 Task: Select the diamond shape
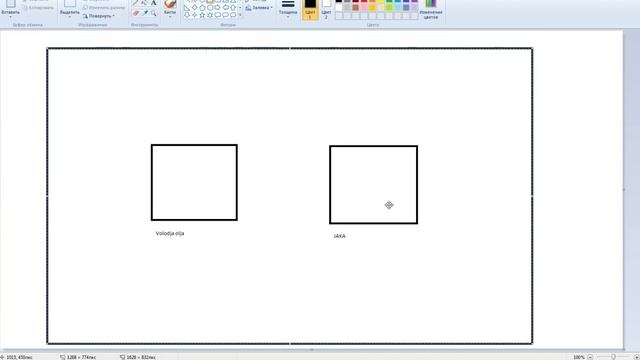194,7
